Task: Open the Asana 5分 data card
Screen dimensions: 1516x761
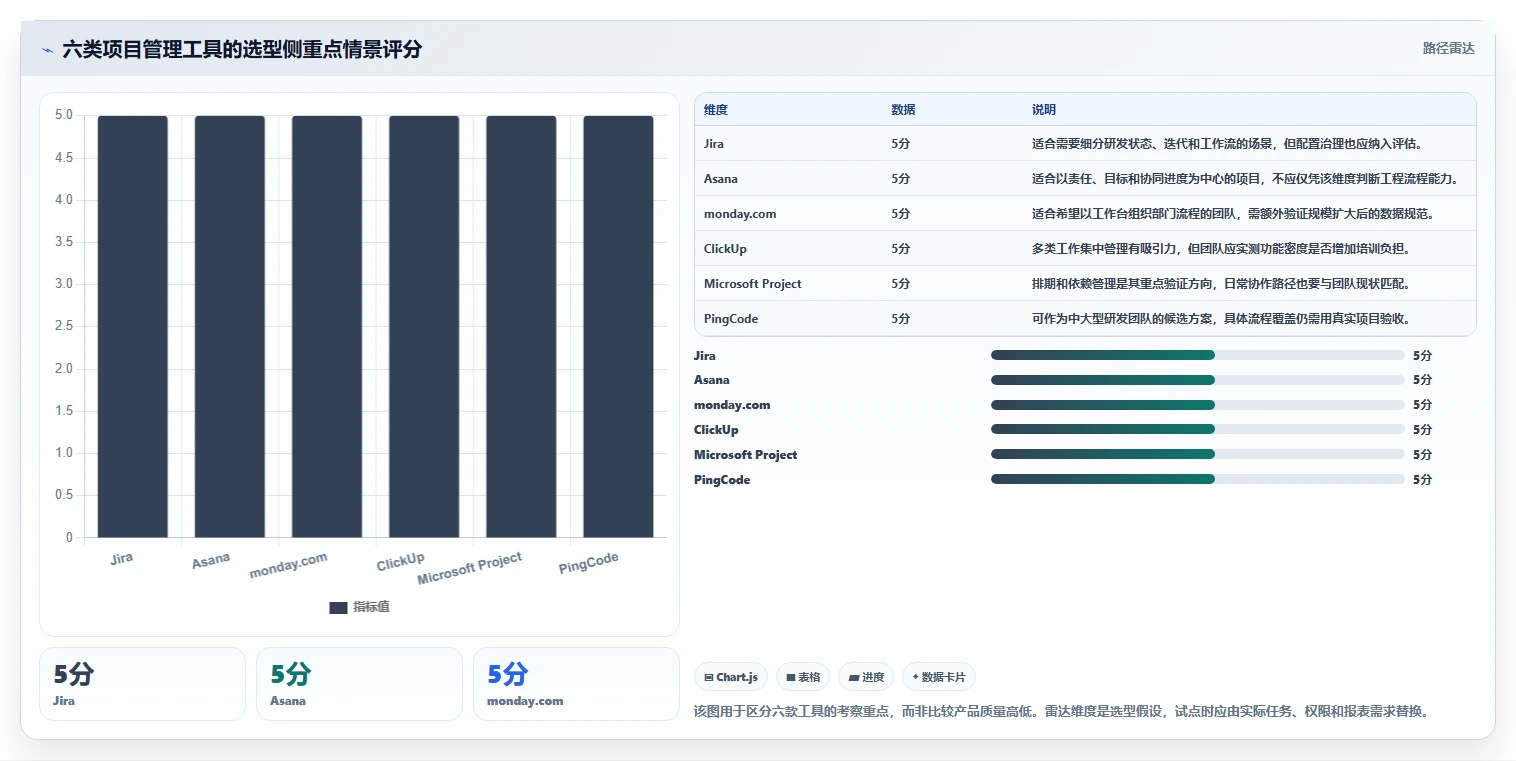Action: pyautogui.click(x=359, y=684)
